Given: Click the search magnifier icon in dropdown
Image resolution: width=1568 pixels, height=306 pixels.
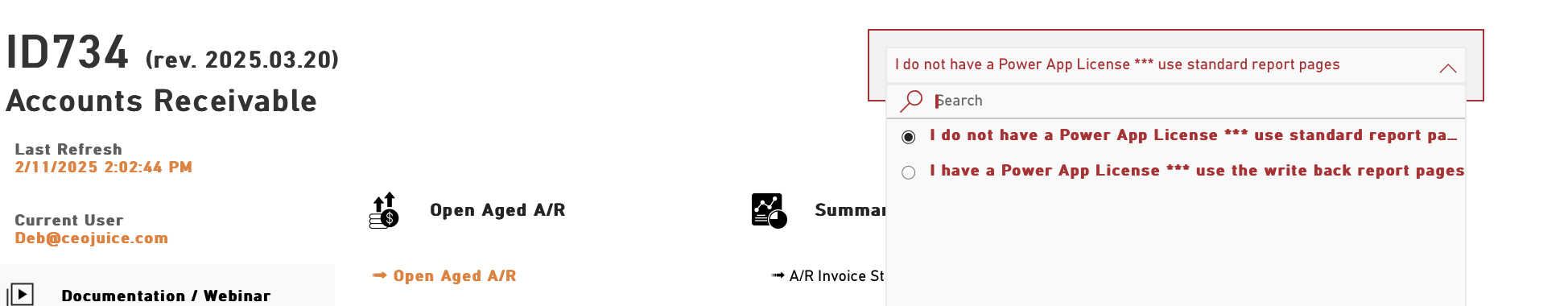Looking at the screenshot, I should (x=911, y=101).
